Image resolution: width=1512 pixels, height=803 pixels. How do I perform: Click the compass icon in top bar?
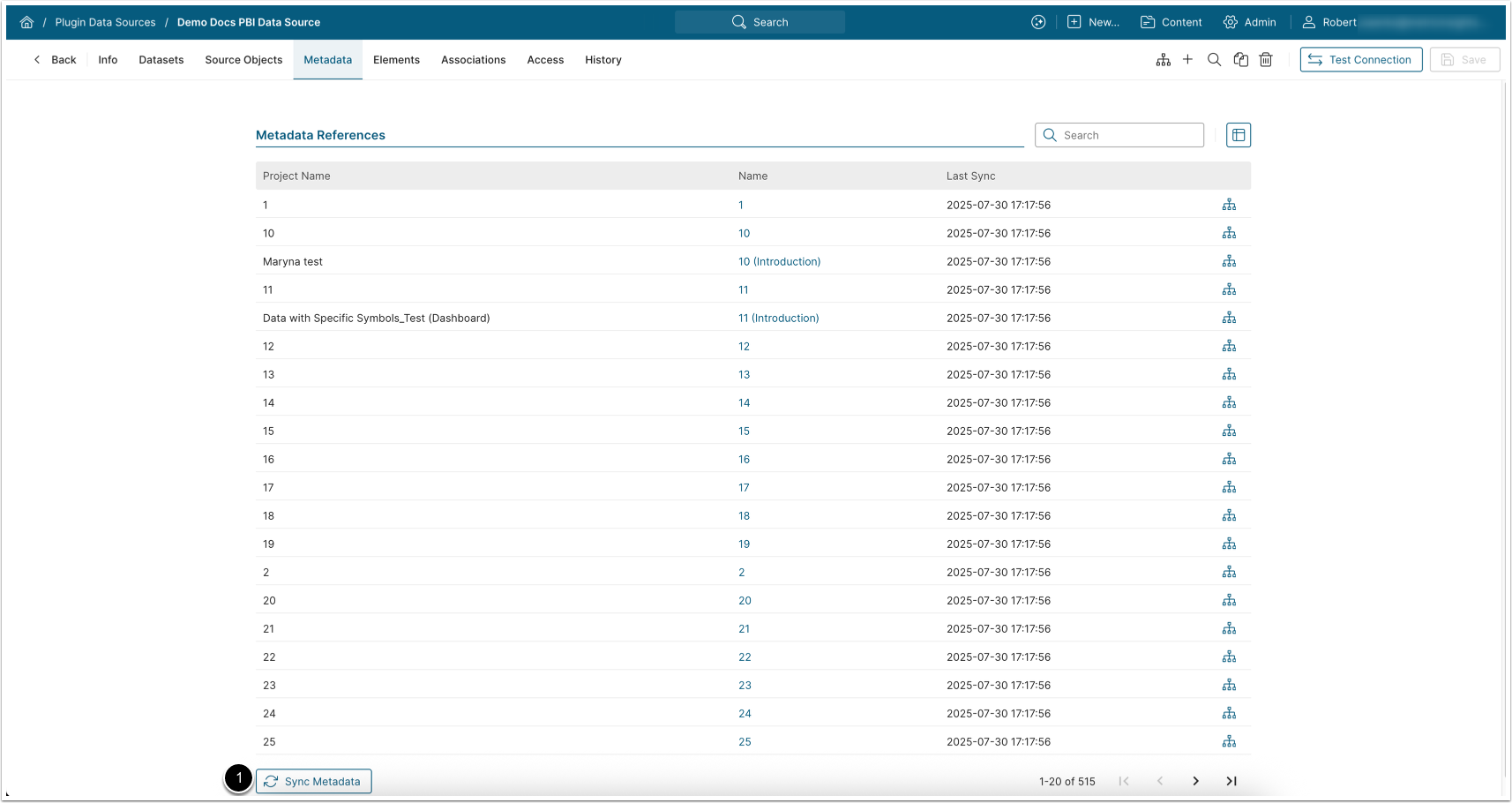(x=1038, y=22)
